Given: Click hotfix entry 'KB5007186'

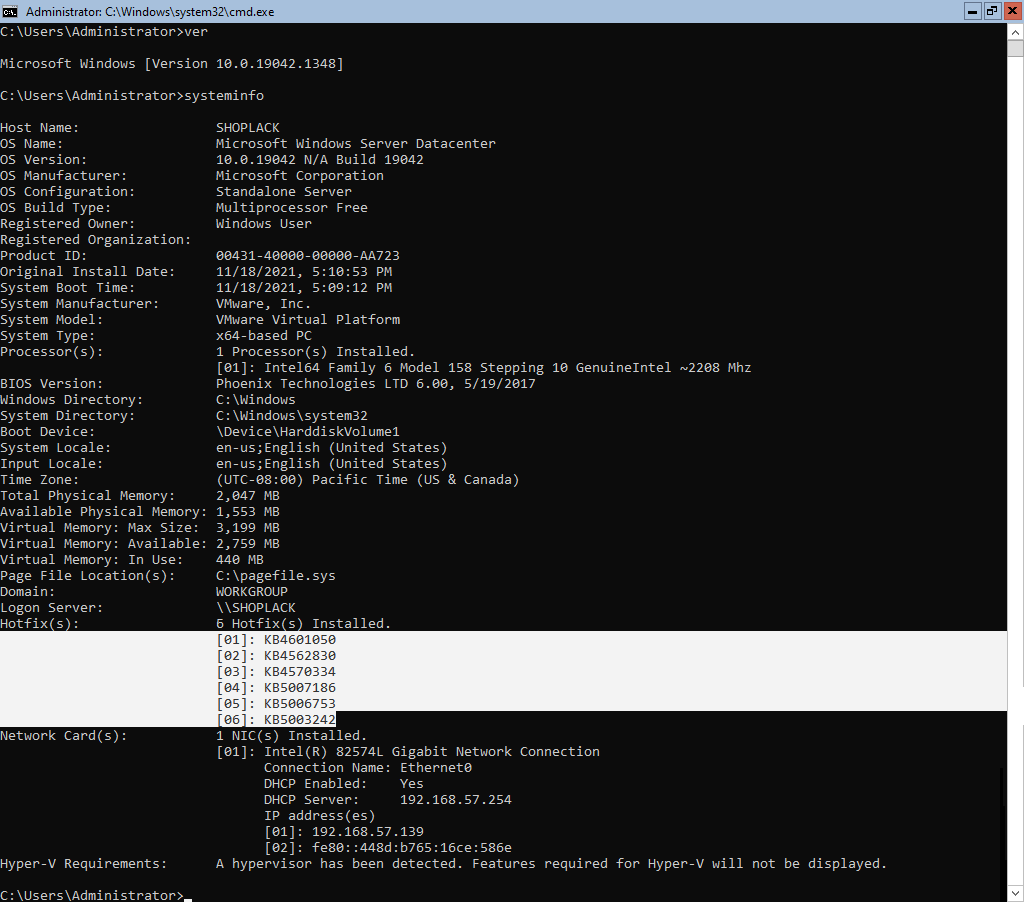Looking at the screenshot, I should (x=300, y=688).
